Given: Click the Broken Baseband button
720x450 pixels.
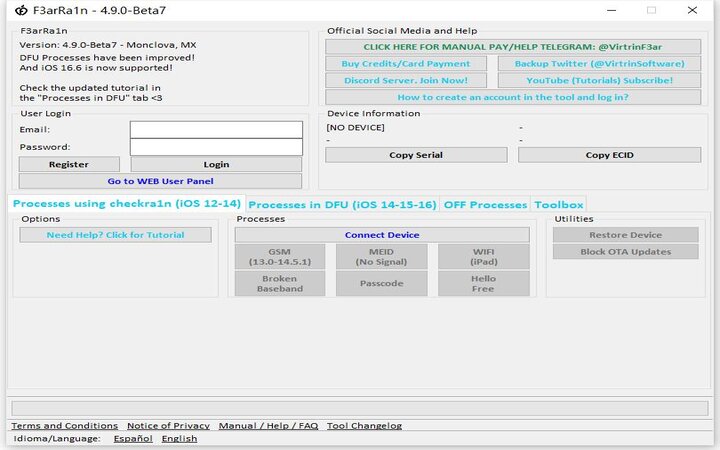Looking at the screenshot, I should pos(280,283).
